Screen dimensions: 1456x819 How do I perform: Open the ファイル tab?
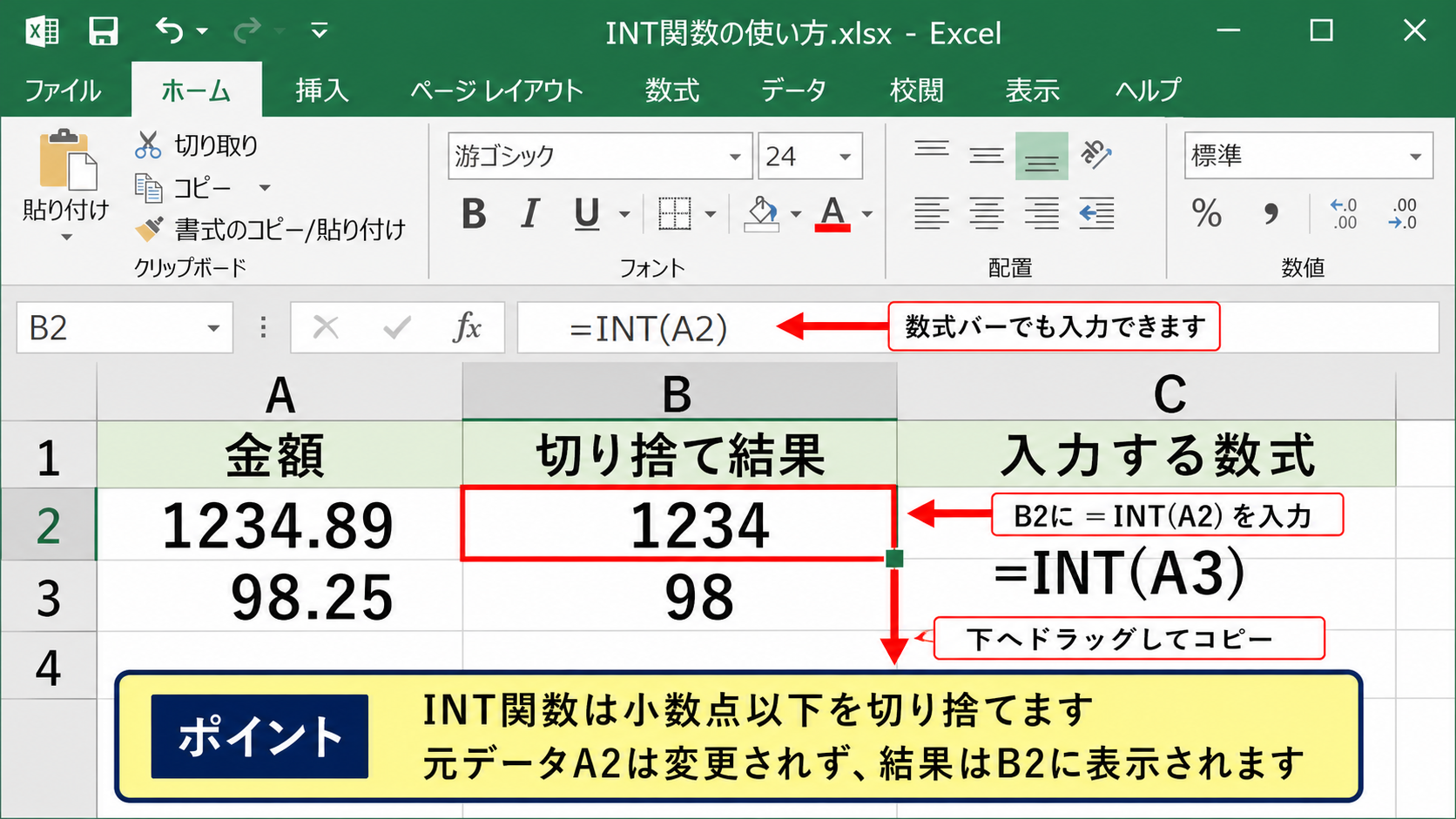point(63,90)
